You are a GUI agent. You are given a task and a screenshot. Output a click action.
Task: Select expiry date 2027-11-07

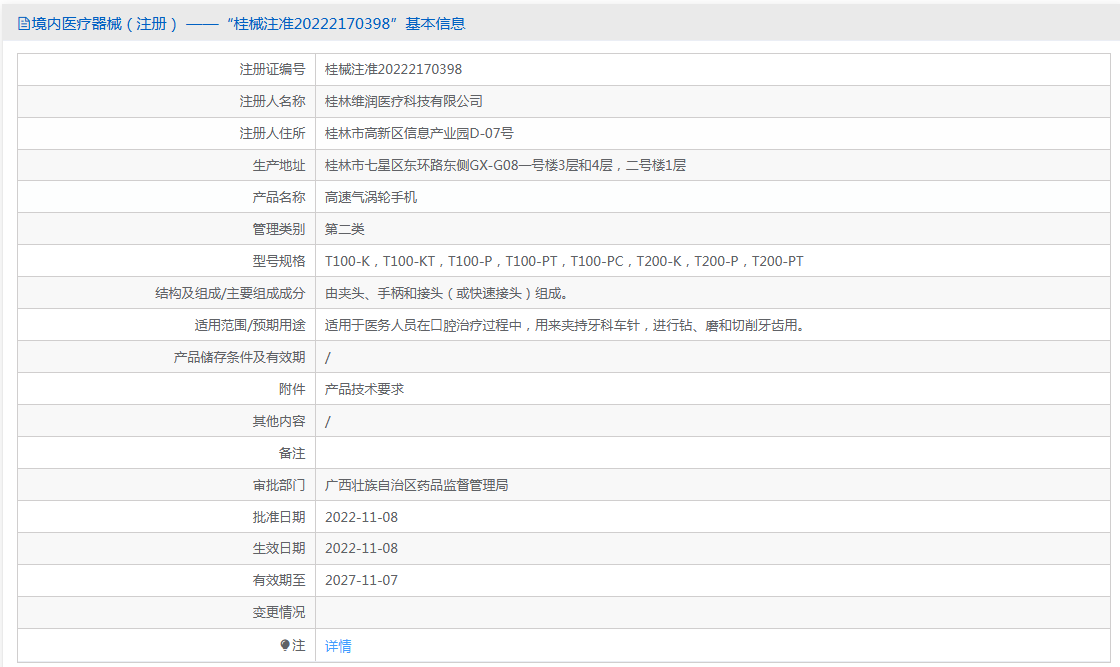361,581
